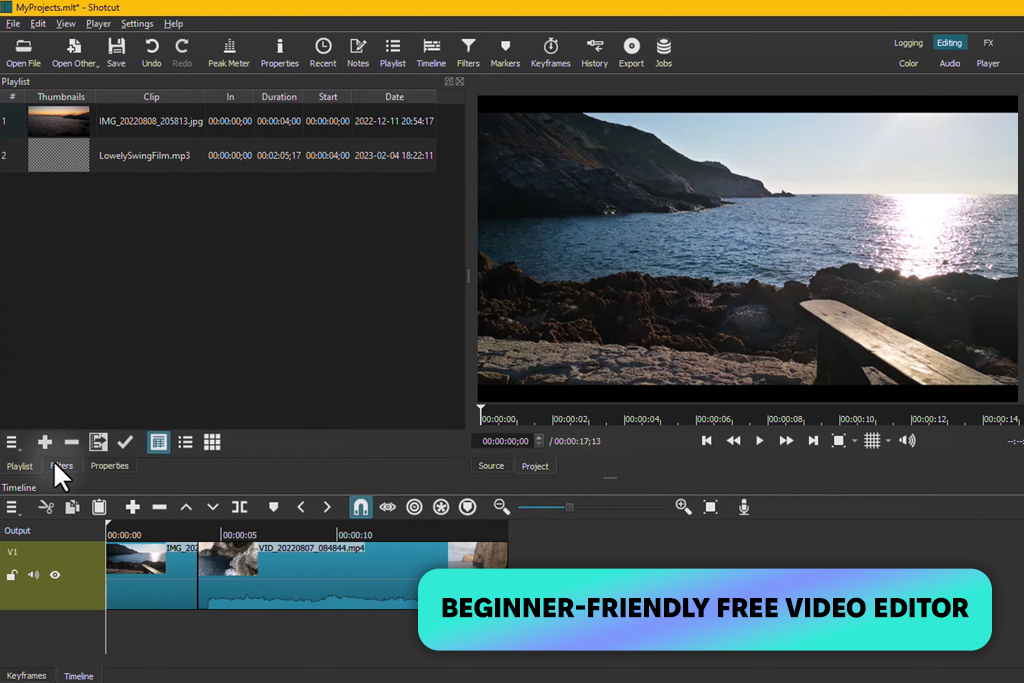Switch to Editing layout
The height and width of the screenshot is (683, 1024).
949,43
